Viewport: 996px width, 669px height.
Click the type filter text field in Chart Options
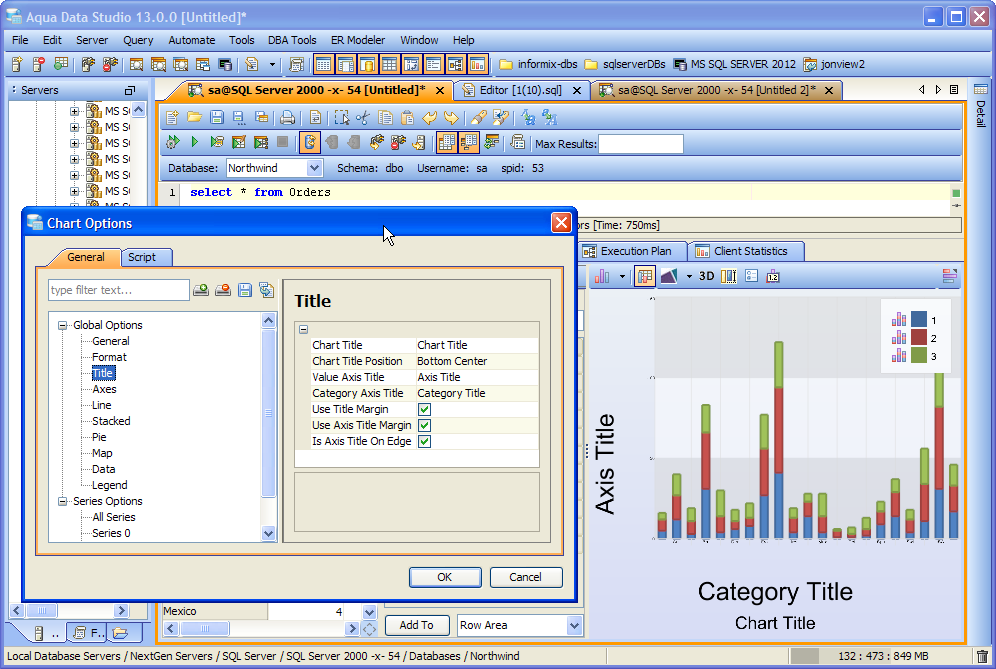point(119,290)
